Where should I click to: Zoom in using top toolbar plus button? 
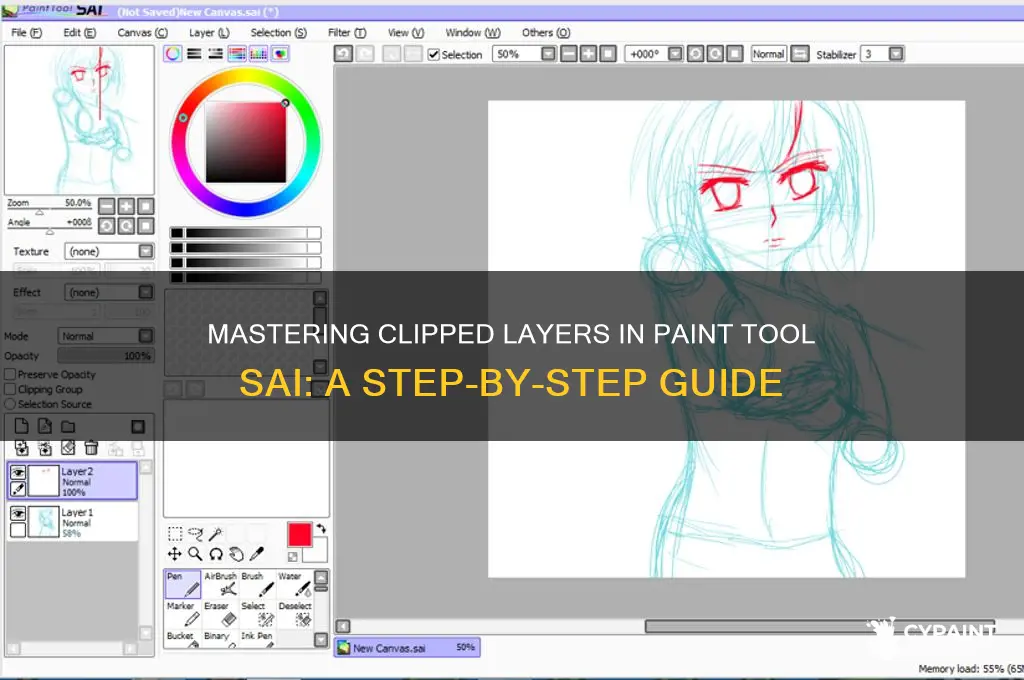[588, 54]
